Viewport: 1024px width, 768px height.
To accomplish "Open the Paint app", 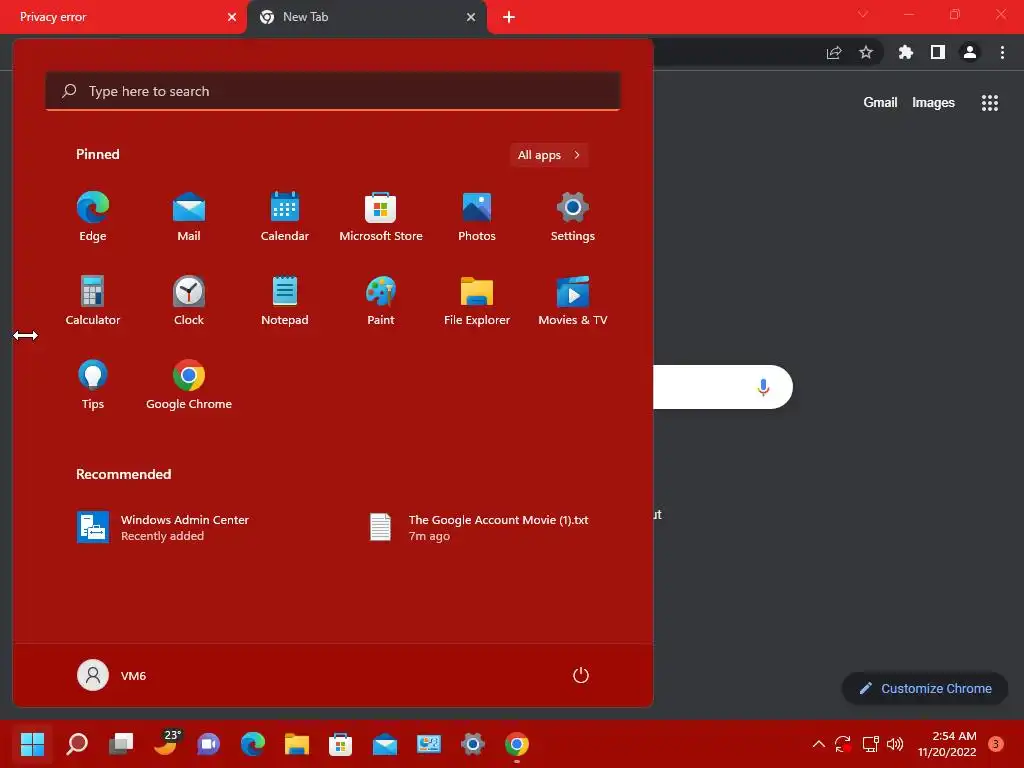I will click(381, 301).
